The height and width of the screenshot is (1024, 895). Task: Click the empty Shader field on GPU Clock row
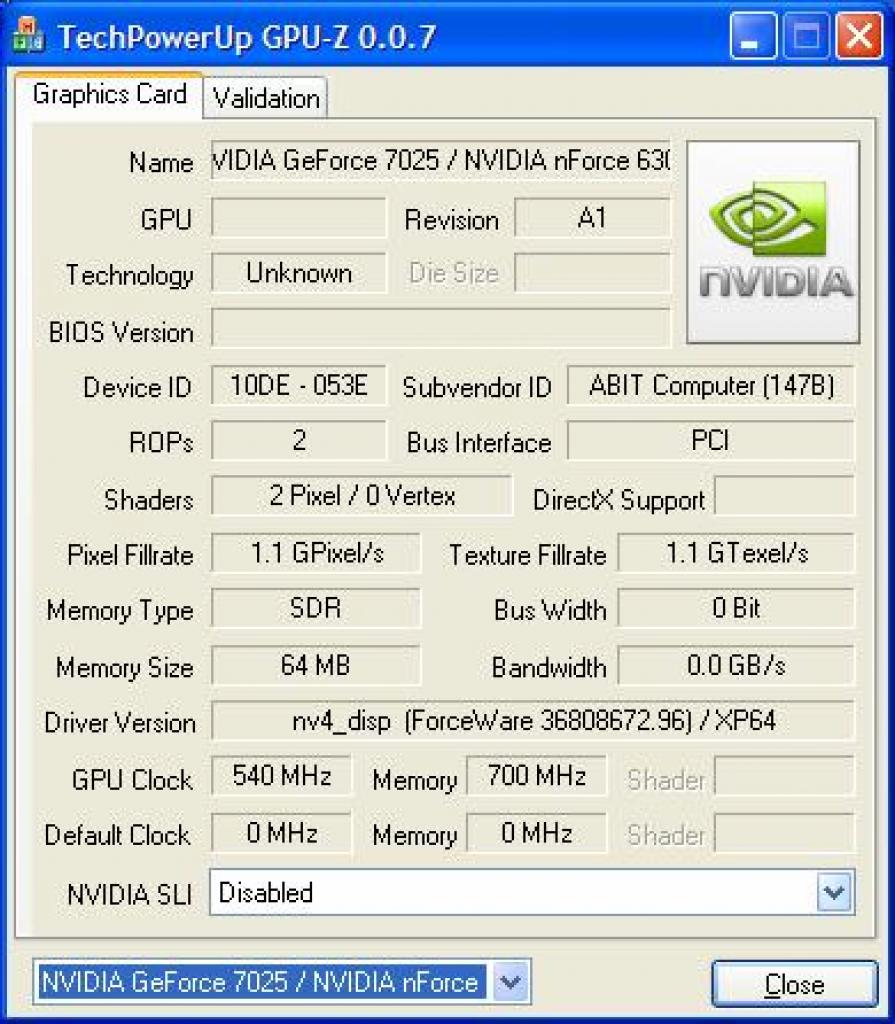point(785,776)
